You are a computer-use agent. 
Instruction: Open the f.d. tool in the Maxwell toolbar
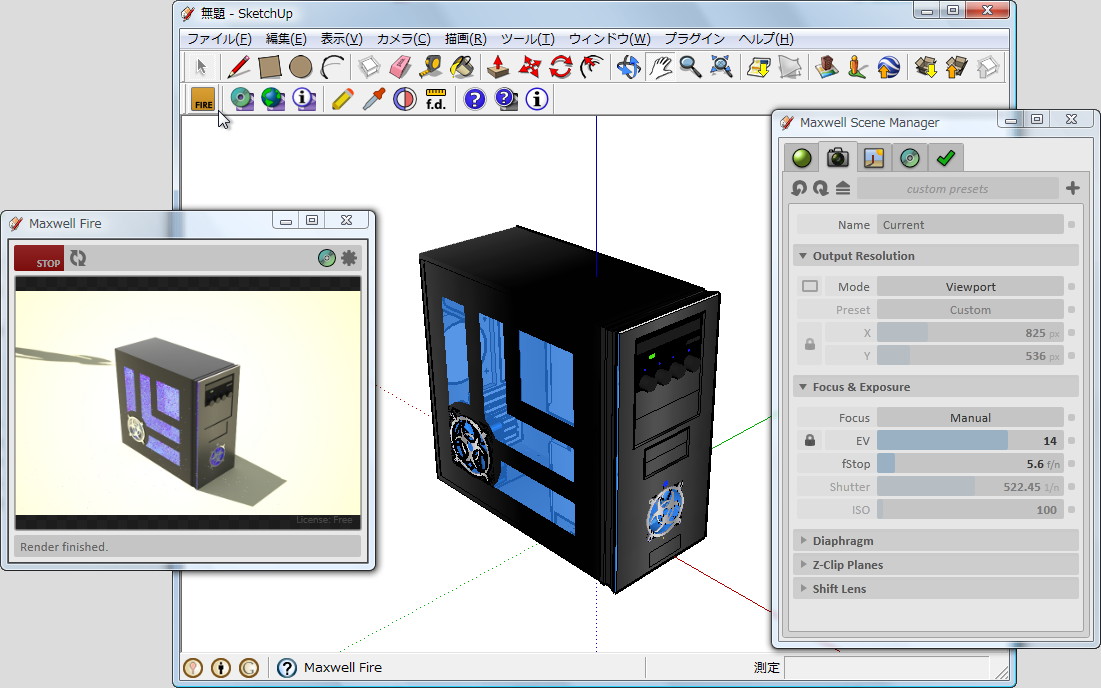[x=435, y=99]
